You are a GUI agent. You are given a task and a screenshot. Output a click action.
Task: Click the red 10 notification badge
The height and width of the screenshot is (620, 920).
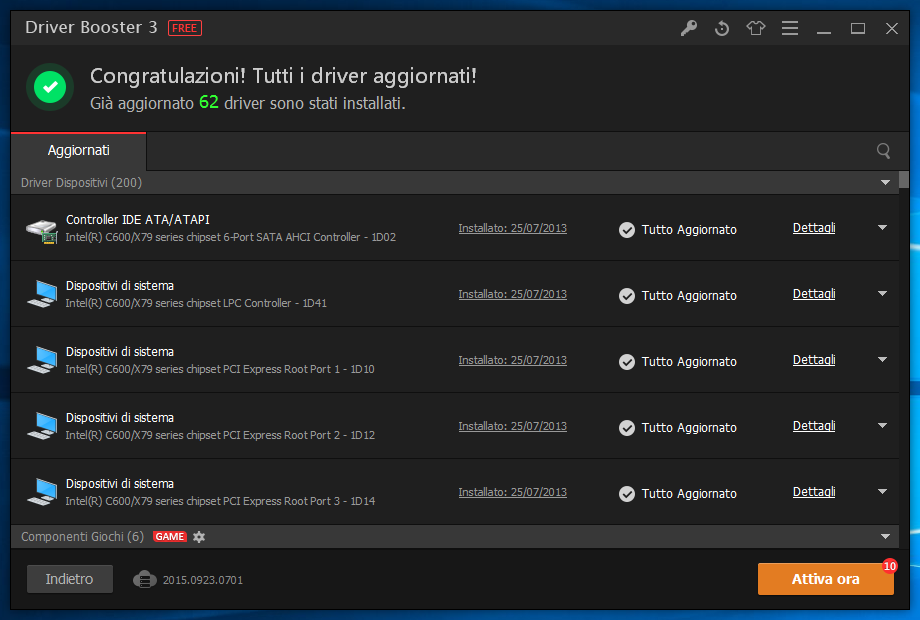tap(889, 566)
